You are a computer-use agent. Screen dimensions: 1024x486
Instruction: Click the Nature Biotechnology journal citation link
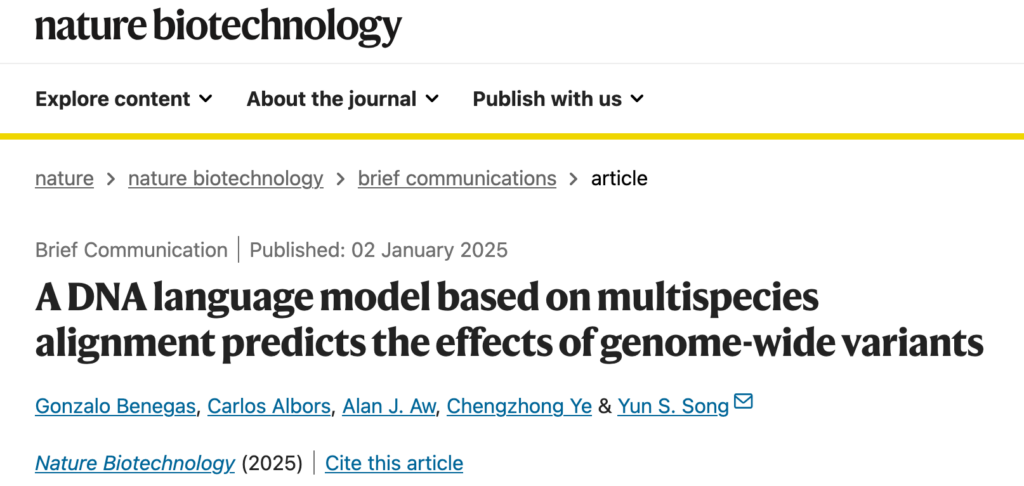click(x=135, y=463)
